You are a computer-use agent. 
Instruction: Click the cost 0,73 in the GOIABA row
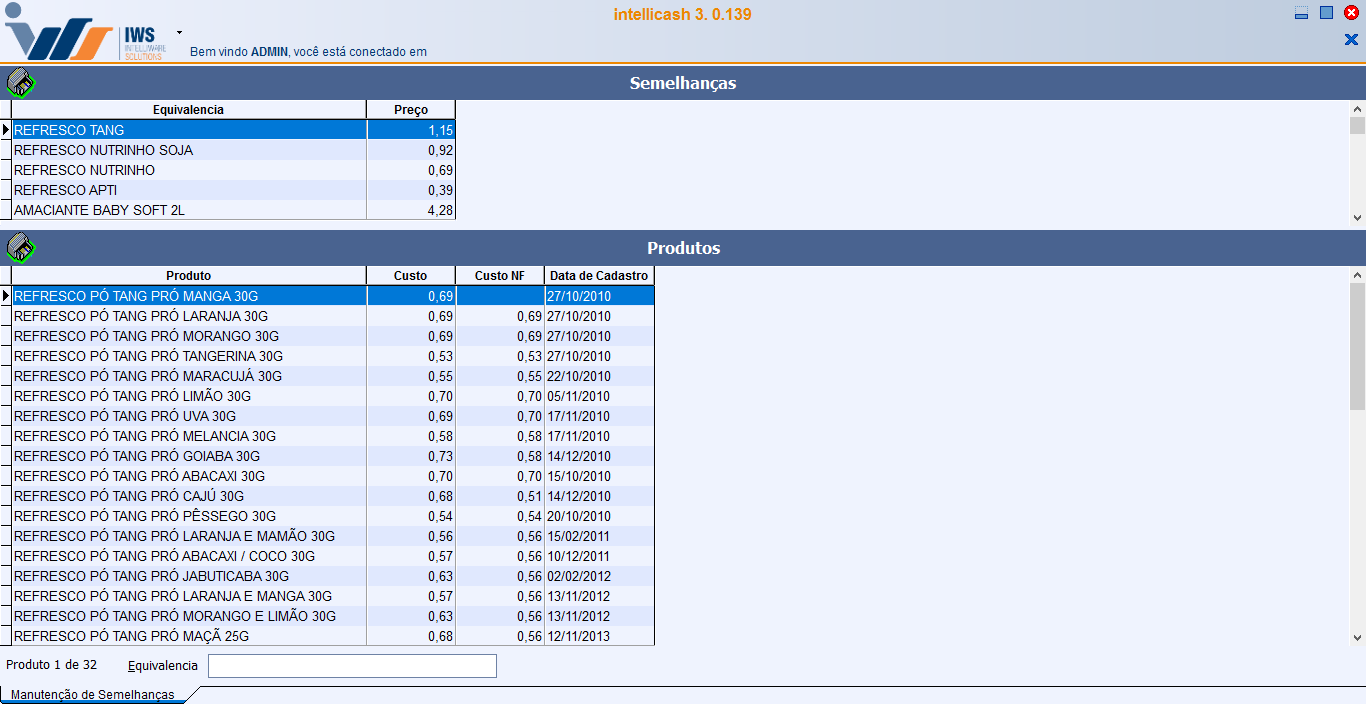click(x=411, y=456)
